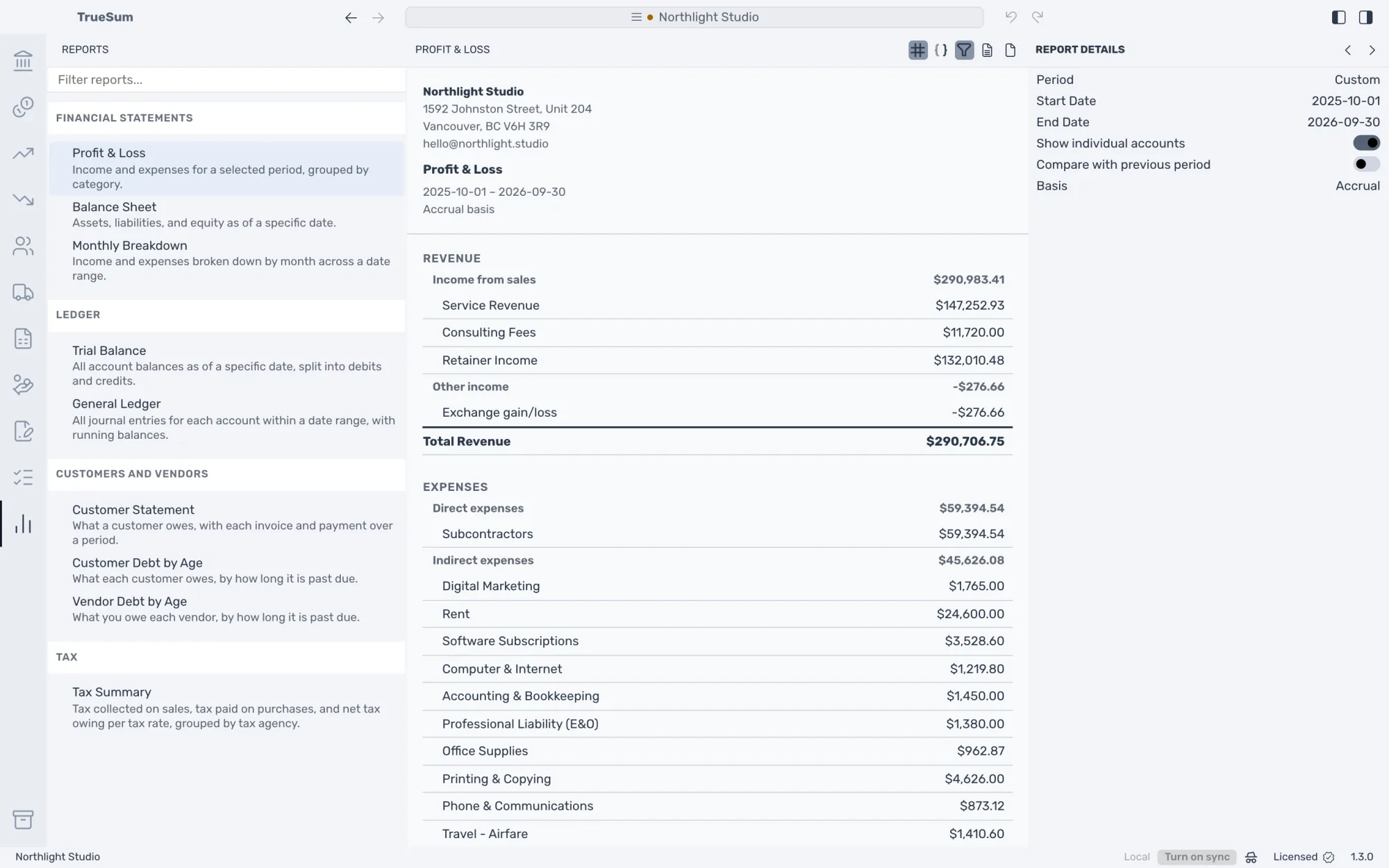Enable Compare with previous period switch
Image resolution: width=1389 pixels, height=868 pixels.
1366,165
